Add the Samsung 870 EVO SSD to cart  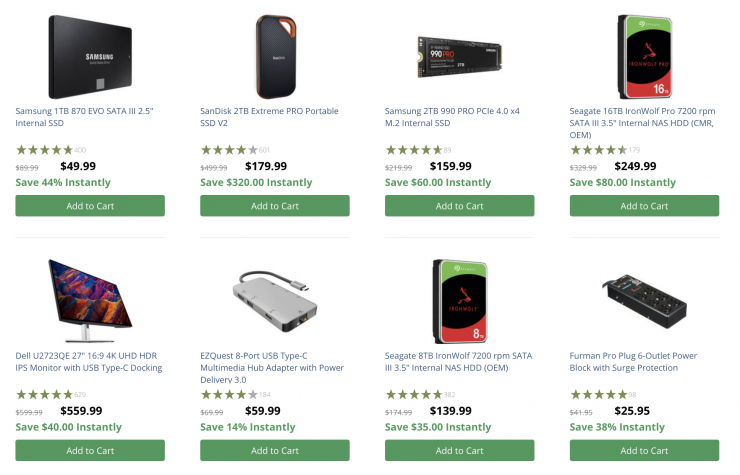[90, 206]
